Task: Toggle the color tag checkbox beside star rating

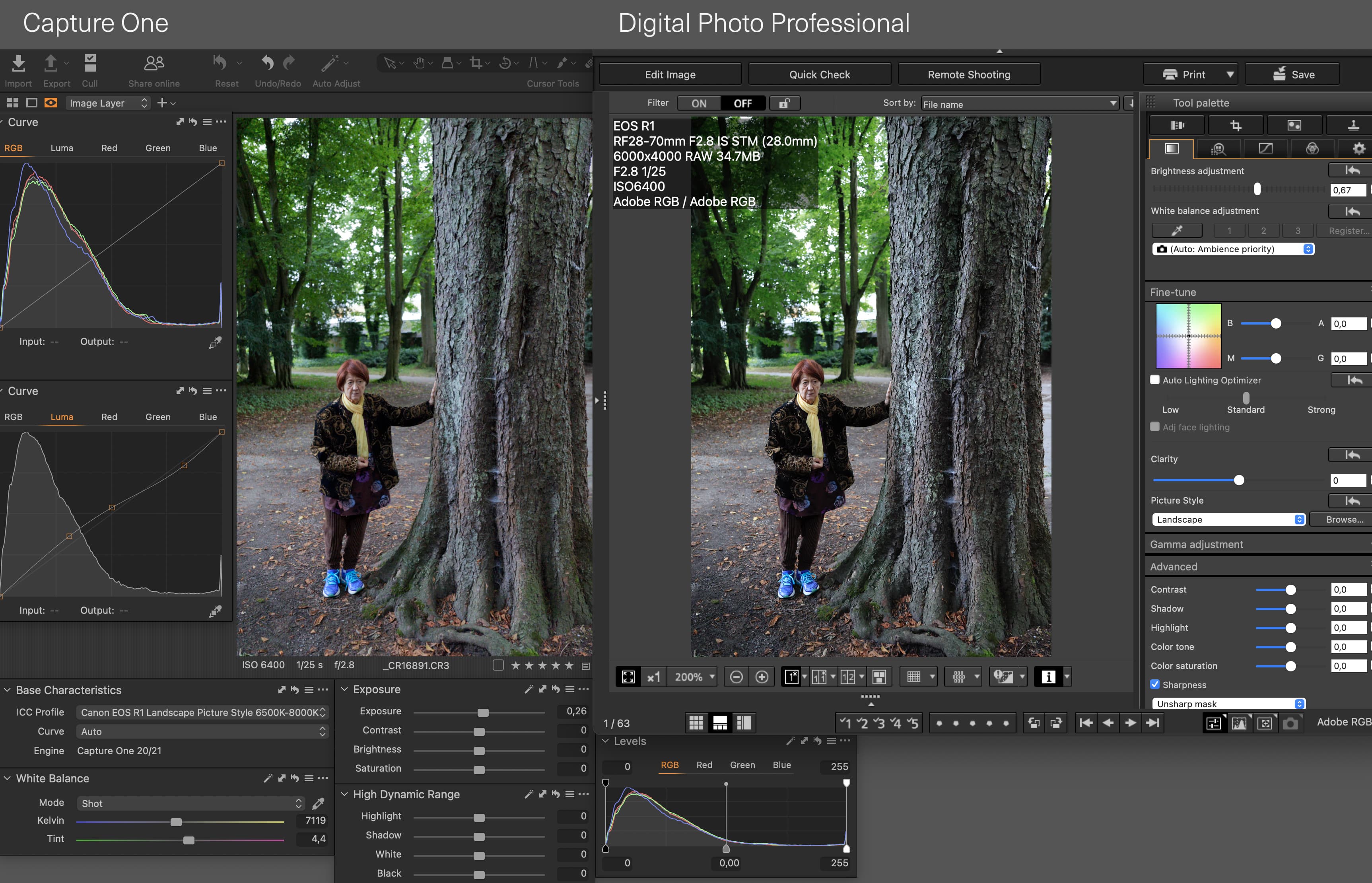Action: coord(498,665)
